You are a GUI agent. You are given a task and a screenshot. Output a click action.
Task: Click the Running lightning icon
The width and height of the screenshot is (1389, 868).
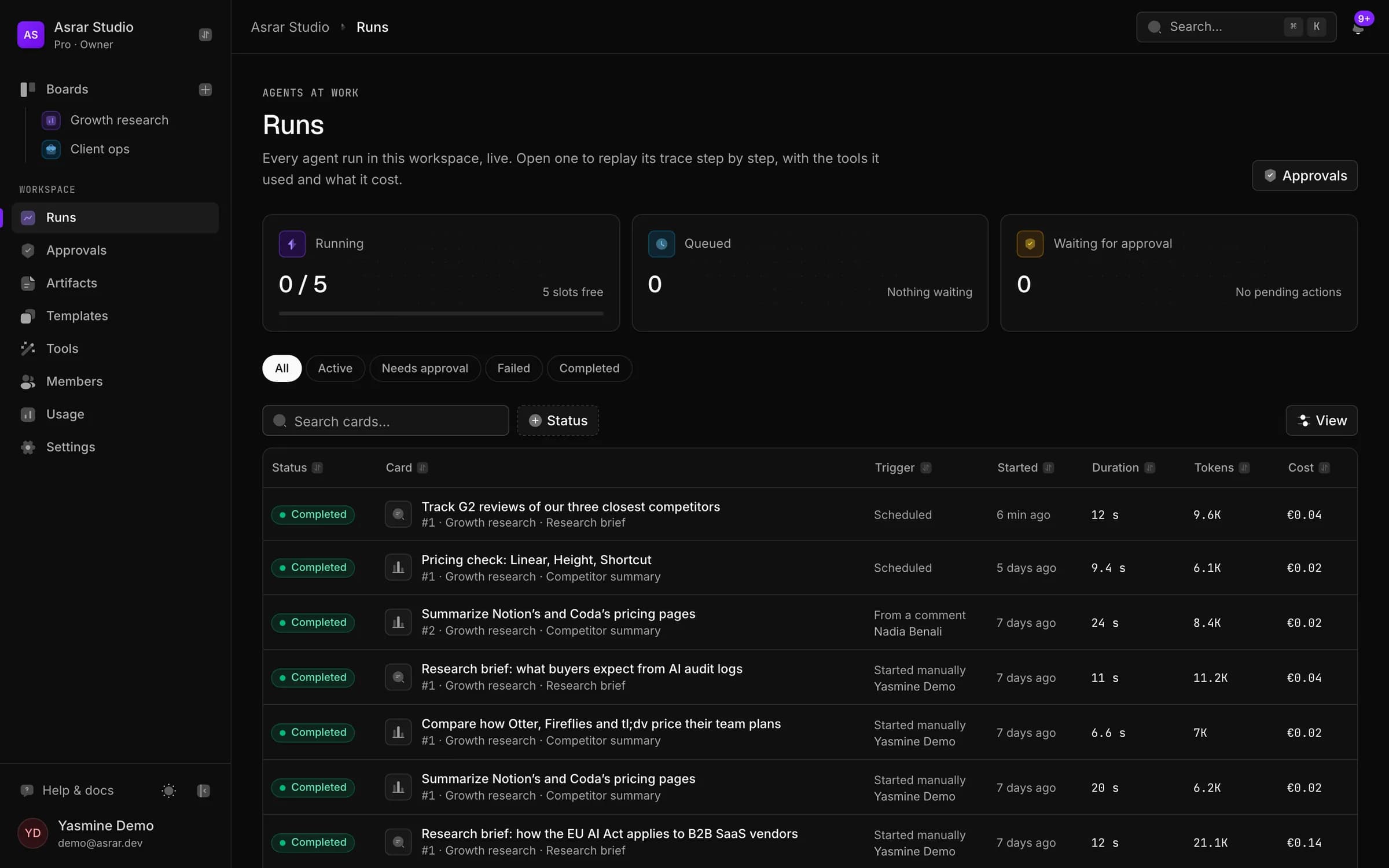pos(292,244)
